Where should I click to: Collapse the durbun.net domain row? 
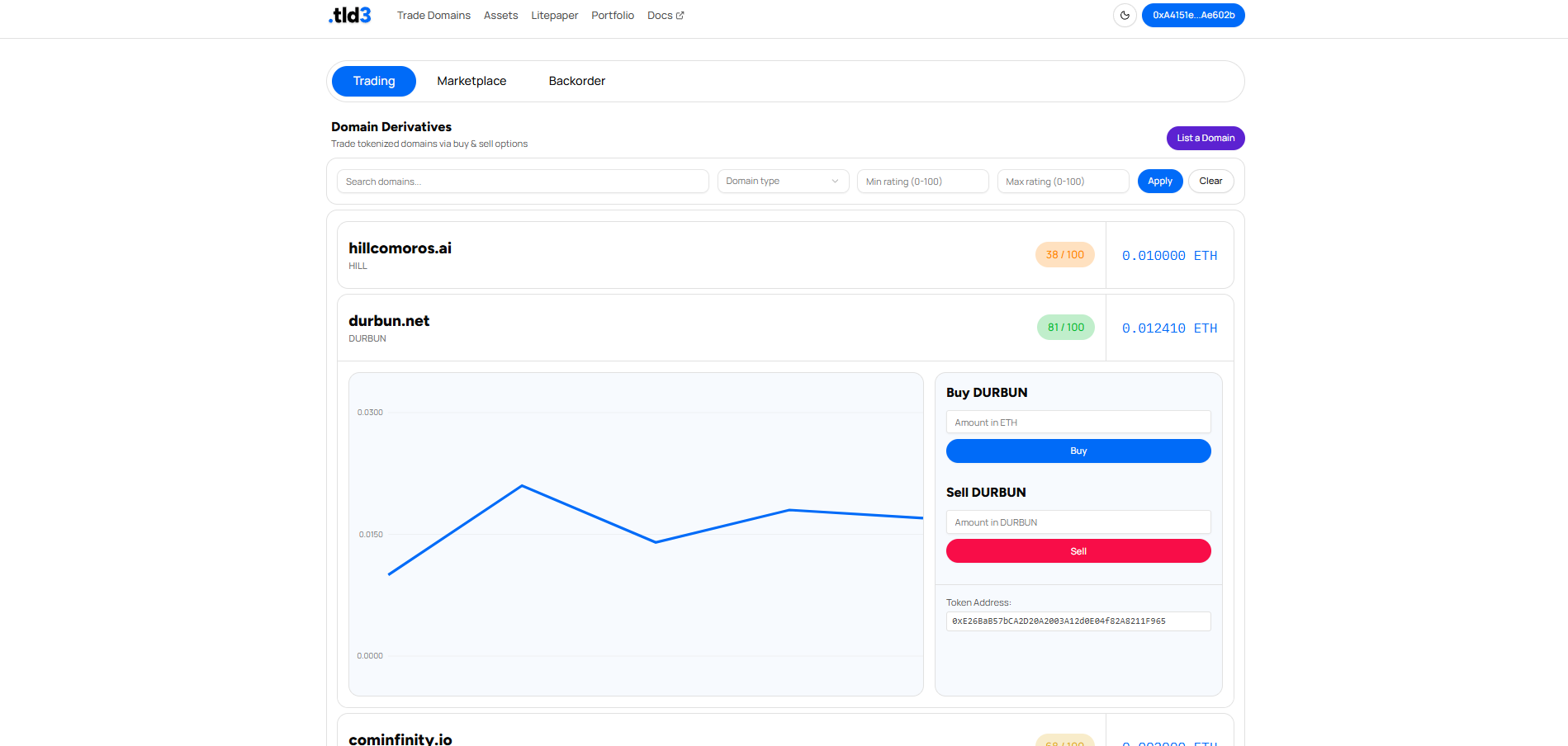click(x=661, y=328)
